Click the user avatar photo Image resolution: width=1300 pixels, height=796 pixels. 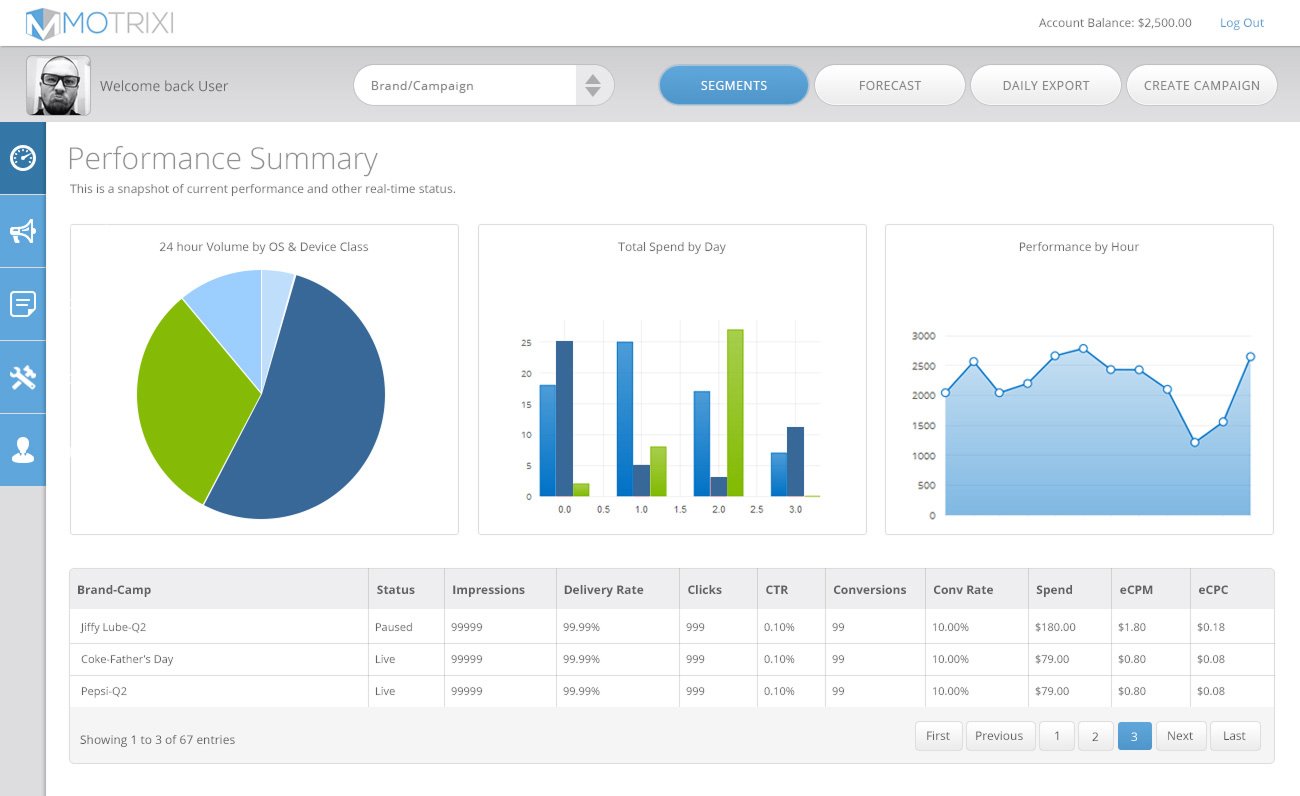tap(58, 86)
